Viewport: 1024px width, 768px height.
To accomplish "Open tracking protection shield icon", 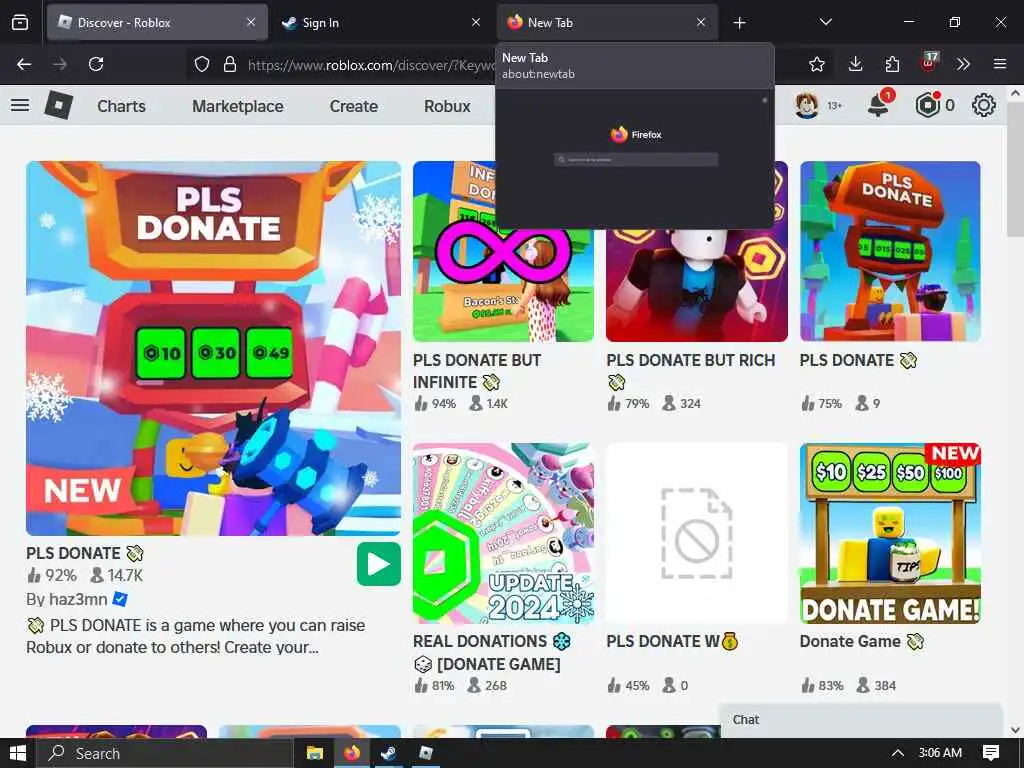I will coord(202,64).
